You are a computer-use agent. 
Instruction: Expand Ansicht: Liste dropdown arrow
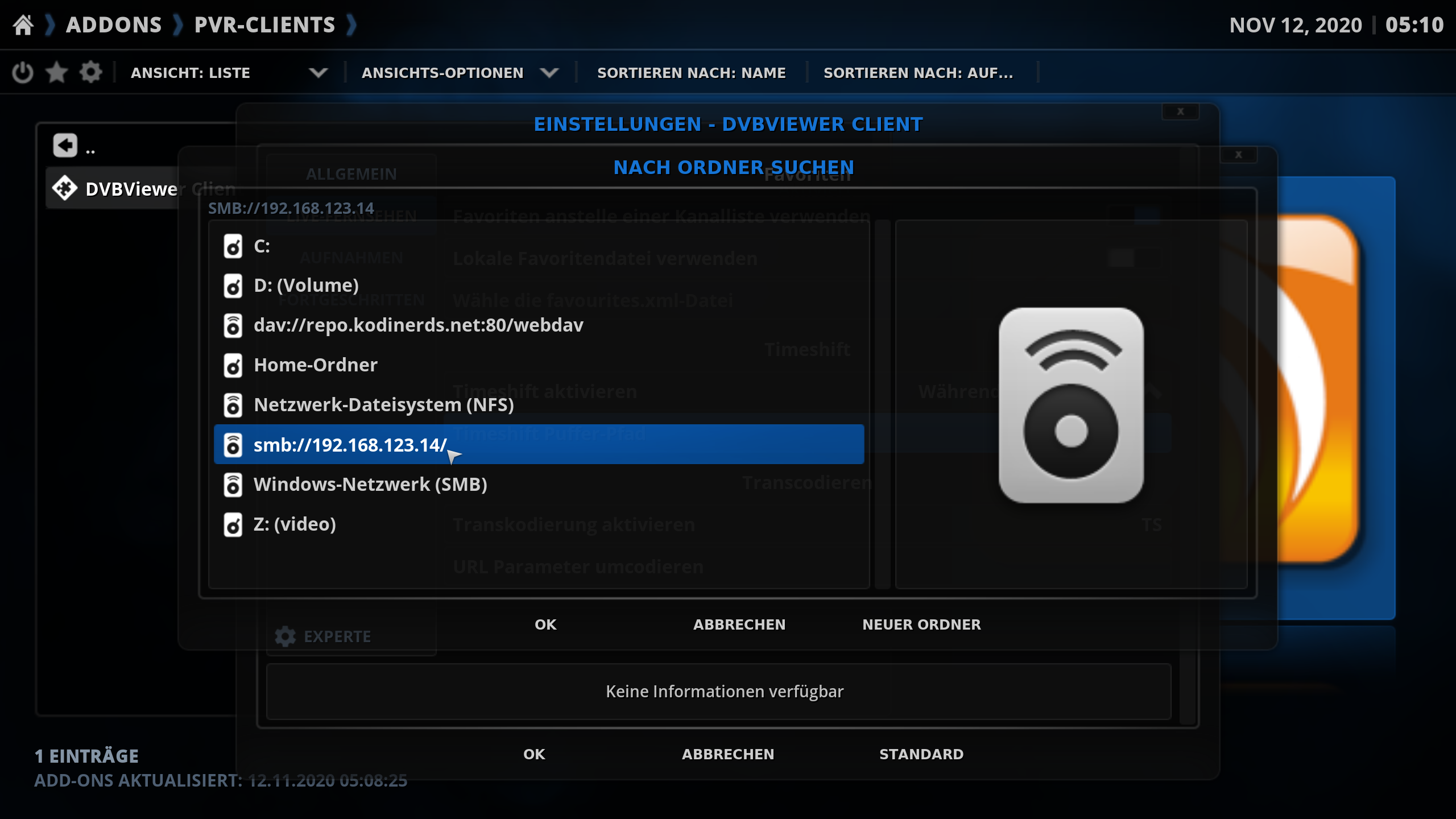318,73
